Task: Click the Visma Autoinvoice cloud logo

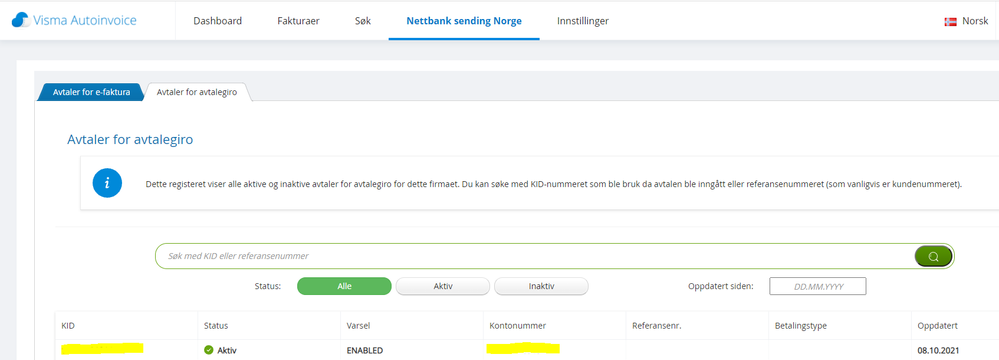Action: [20, 20]
